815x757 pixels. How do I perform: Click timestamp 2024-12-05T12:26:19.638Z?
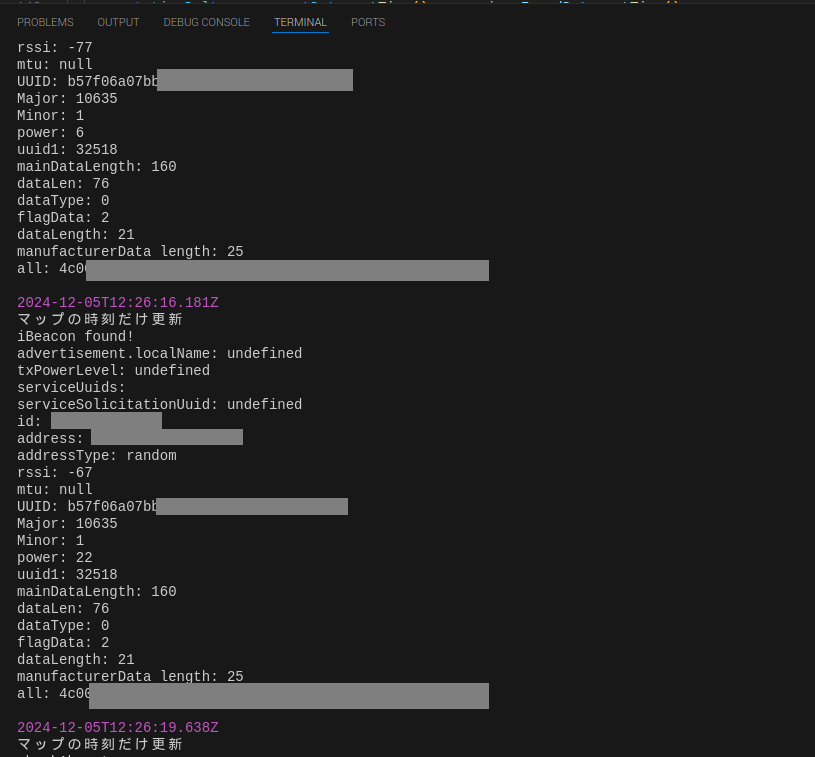(118, 727)
